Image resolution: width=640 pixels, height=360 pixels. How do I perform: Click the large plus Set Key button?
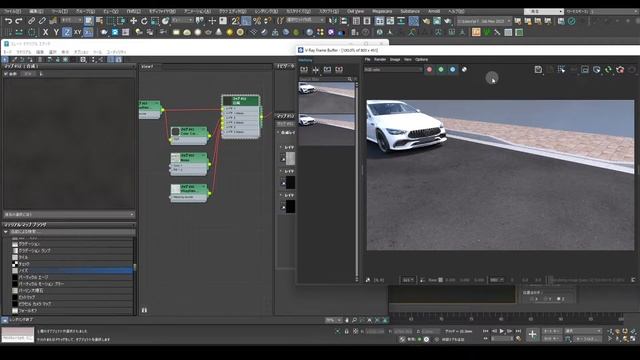click(532, 335)
